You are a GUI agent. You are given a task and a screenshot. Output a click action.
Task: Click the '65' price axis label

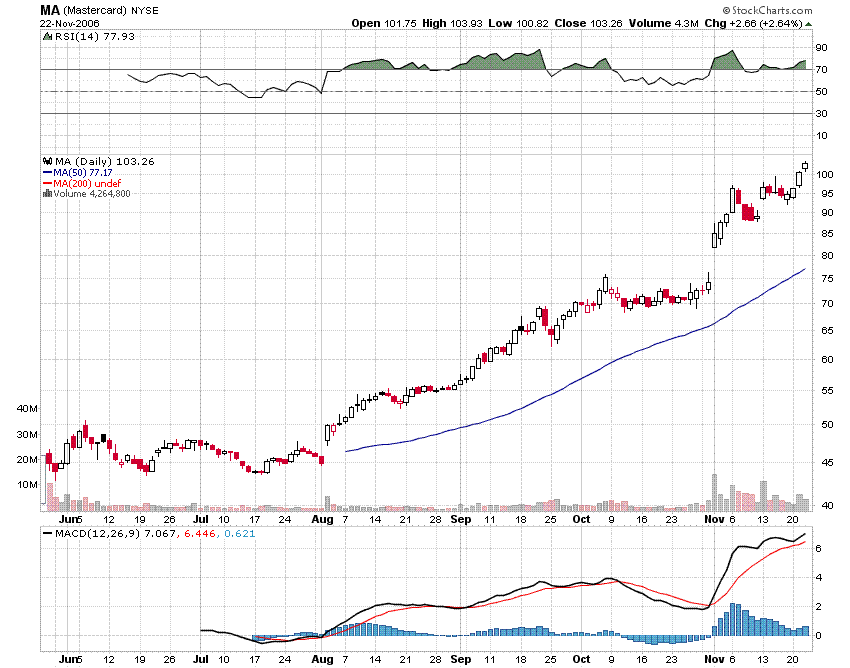click(826, 330)
